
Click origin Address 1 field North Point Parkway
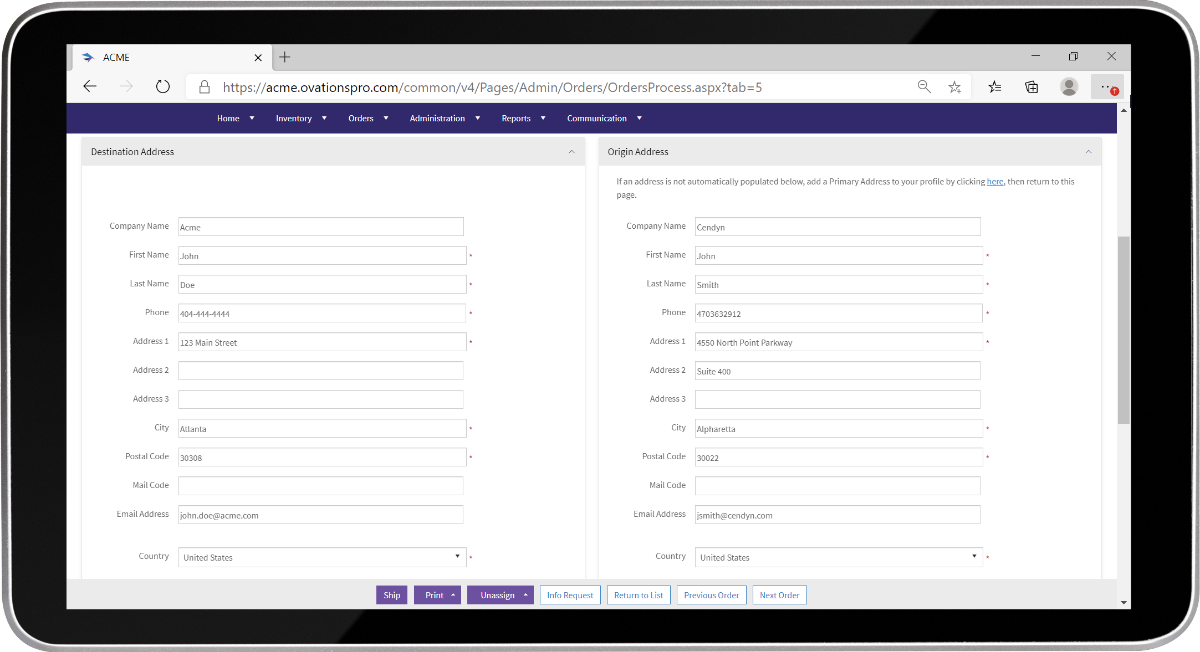coord(839,342)
